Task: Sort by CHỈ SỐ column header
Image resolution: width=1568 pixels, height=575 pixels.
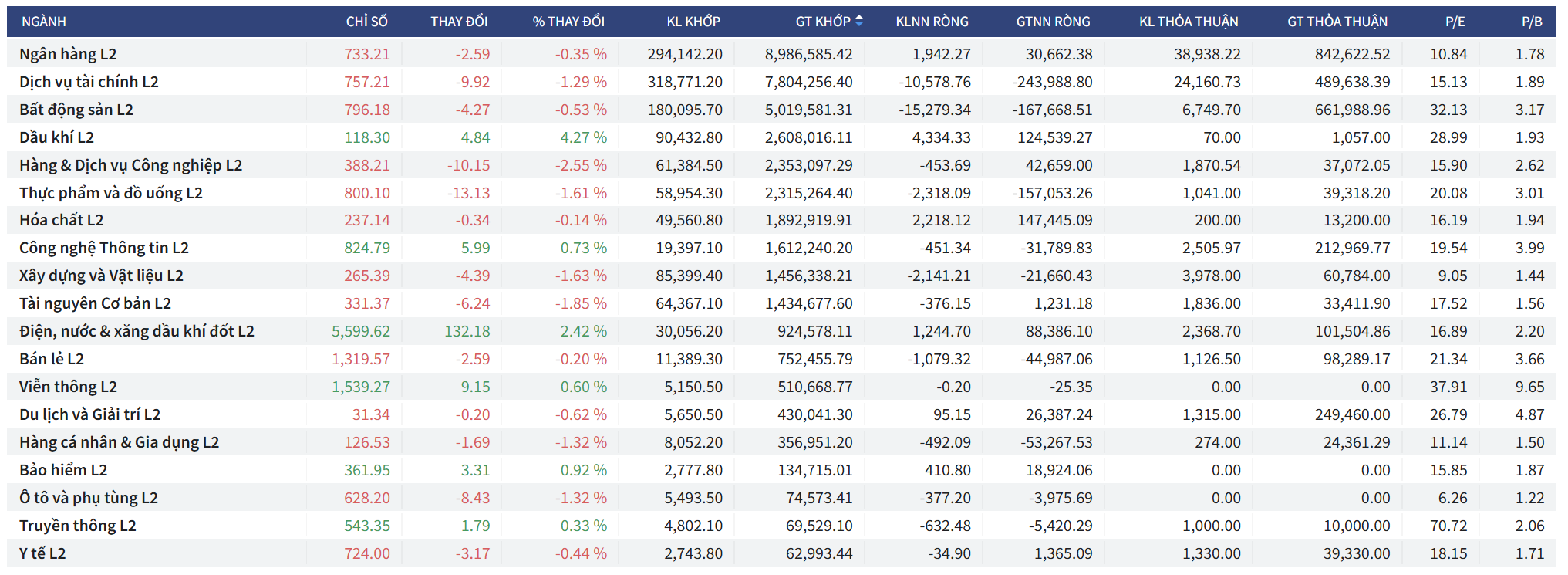Action: click(366, 22)
